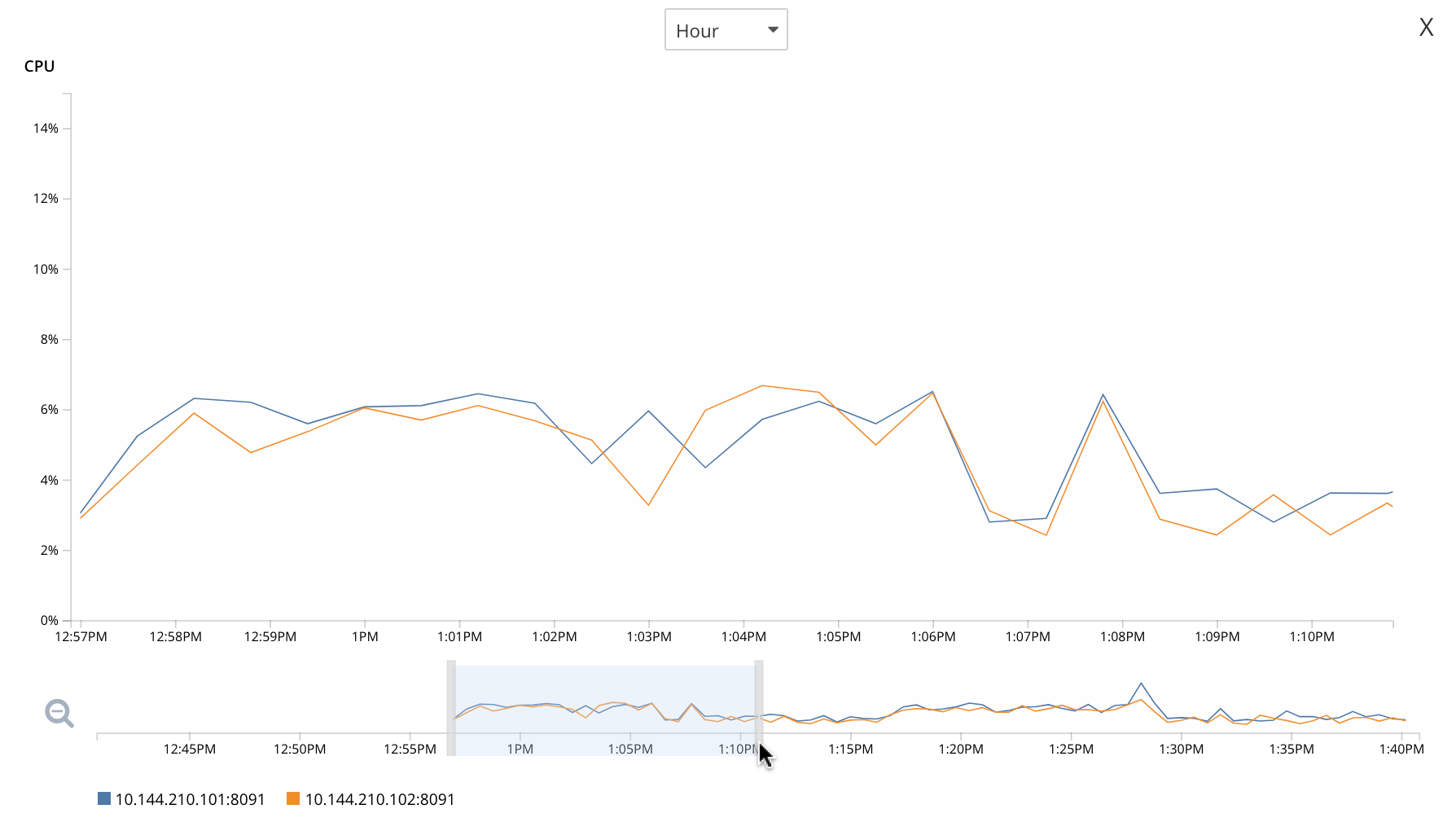
Task: Click the 10.144.210.102:8091 legend label
Action: click(379, 799)
